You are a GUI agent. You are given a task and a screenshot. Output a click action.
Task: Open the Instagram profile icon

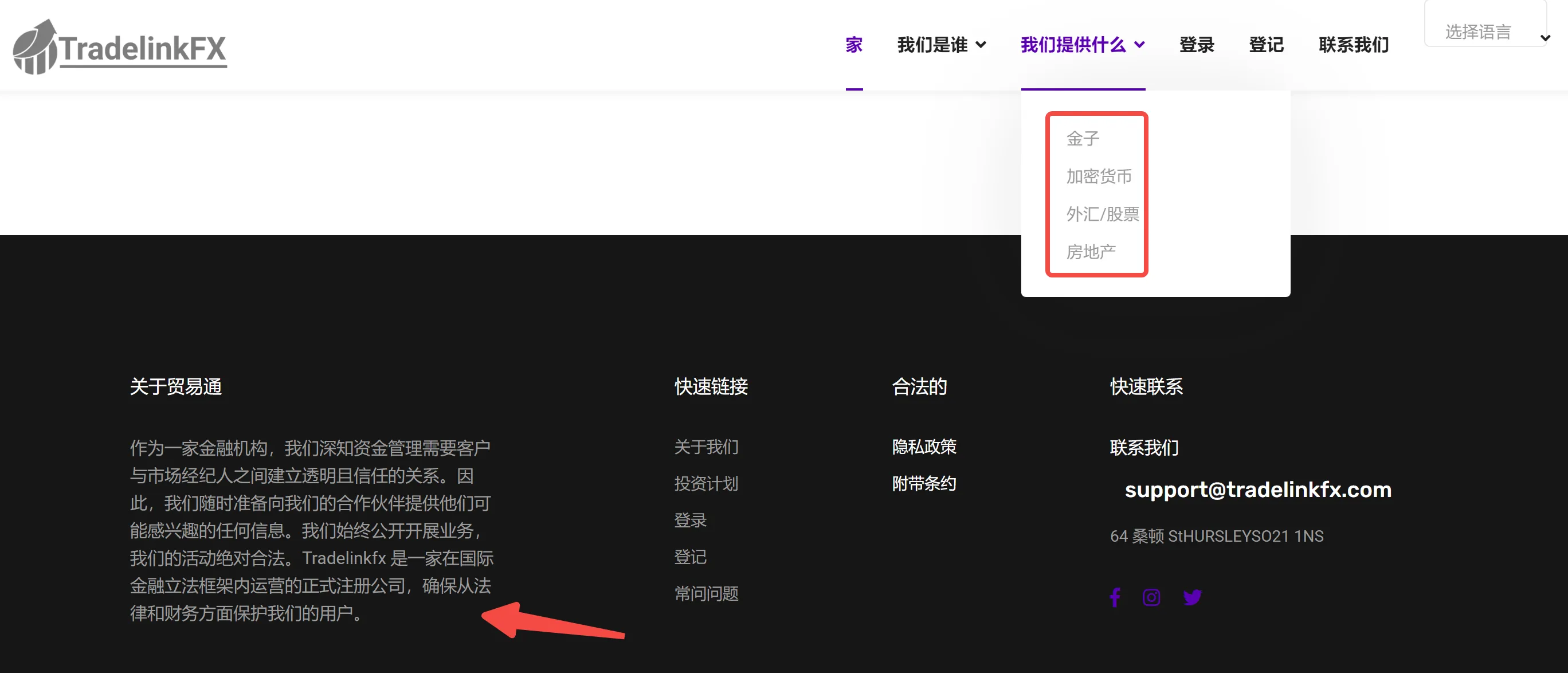(x=1151, y=597)
